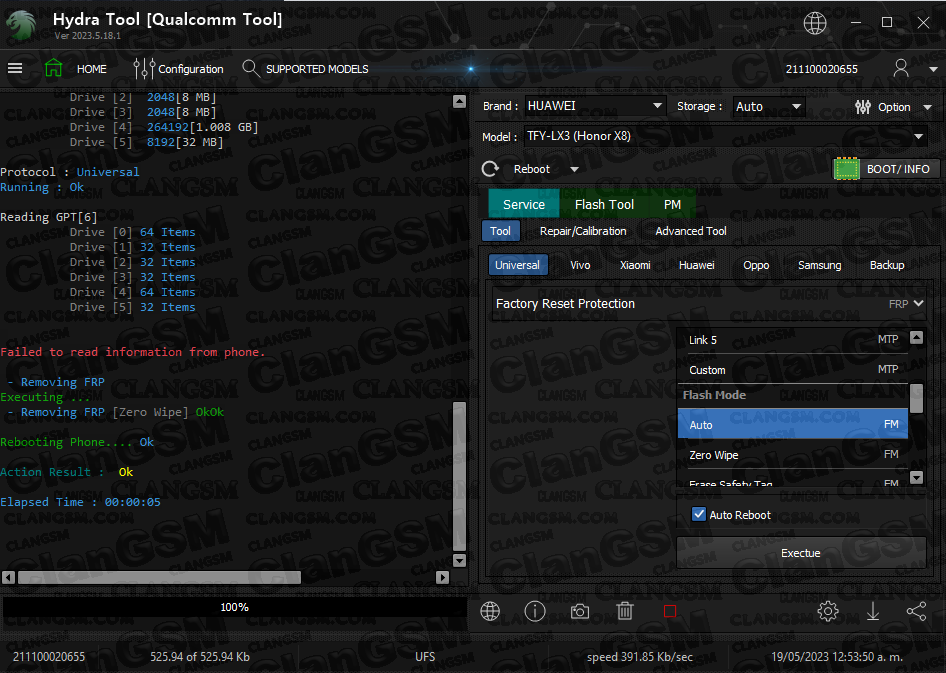This screenshot has width=946, height=673.
Task: Open the hamburger menu icon
Action: 15,68
